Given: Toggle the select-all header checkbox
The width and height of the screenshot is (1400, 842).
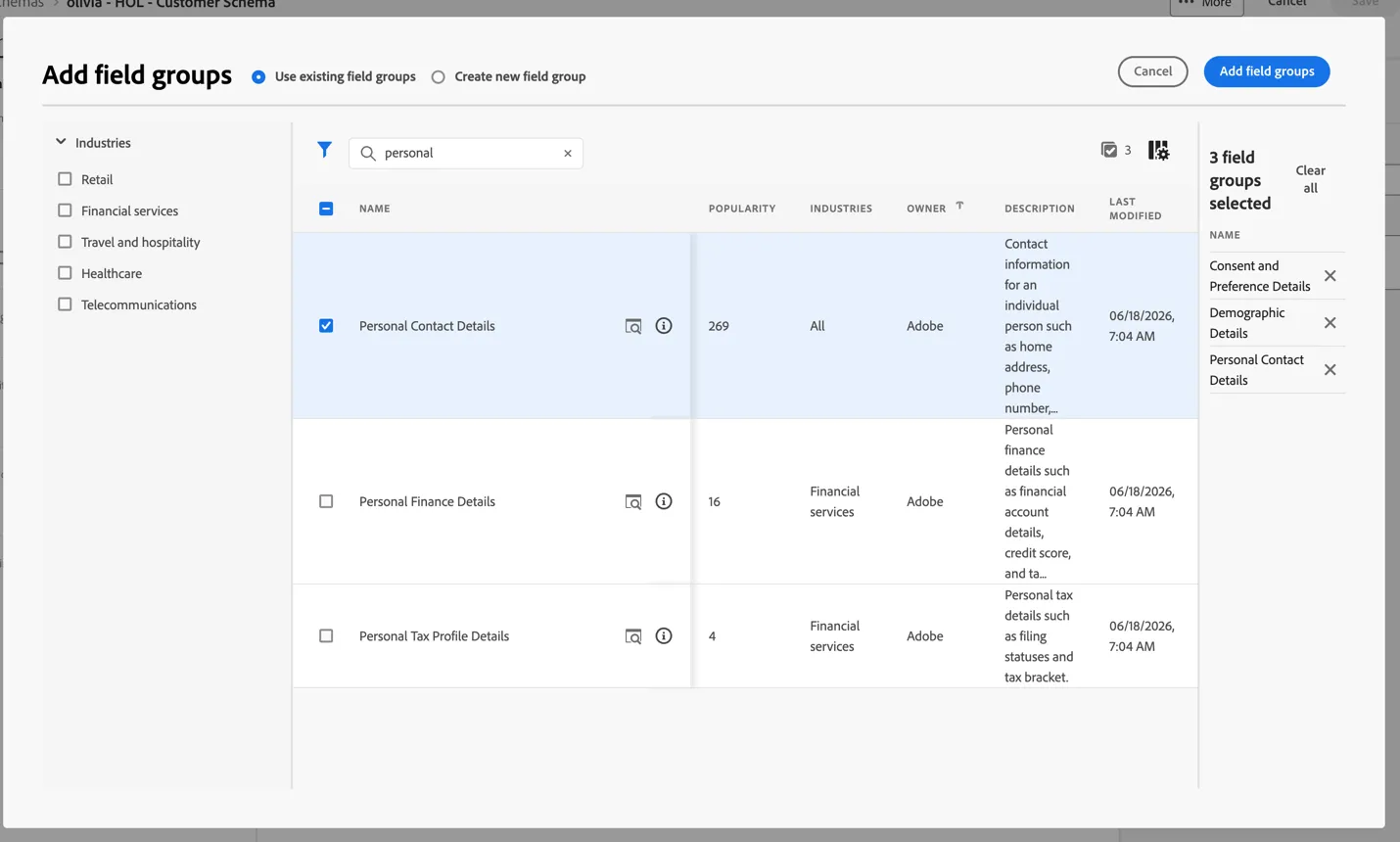Looking at the screenshot, I should click(x=326, y=209).
